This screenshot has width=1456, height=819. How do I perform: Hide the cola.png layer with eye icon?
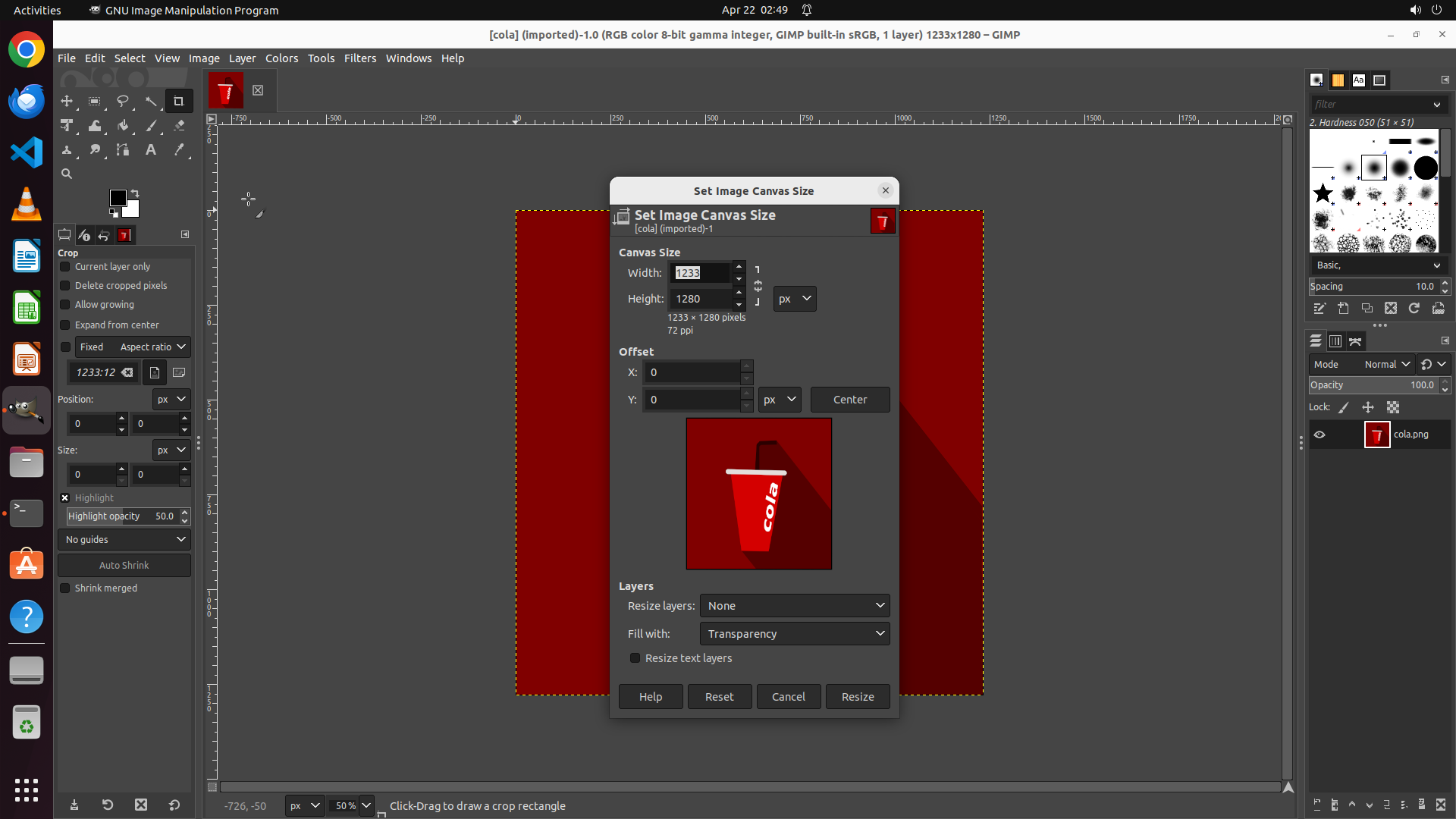(1319, 435)
